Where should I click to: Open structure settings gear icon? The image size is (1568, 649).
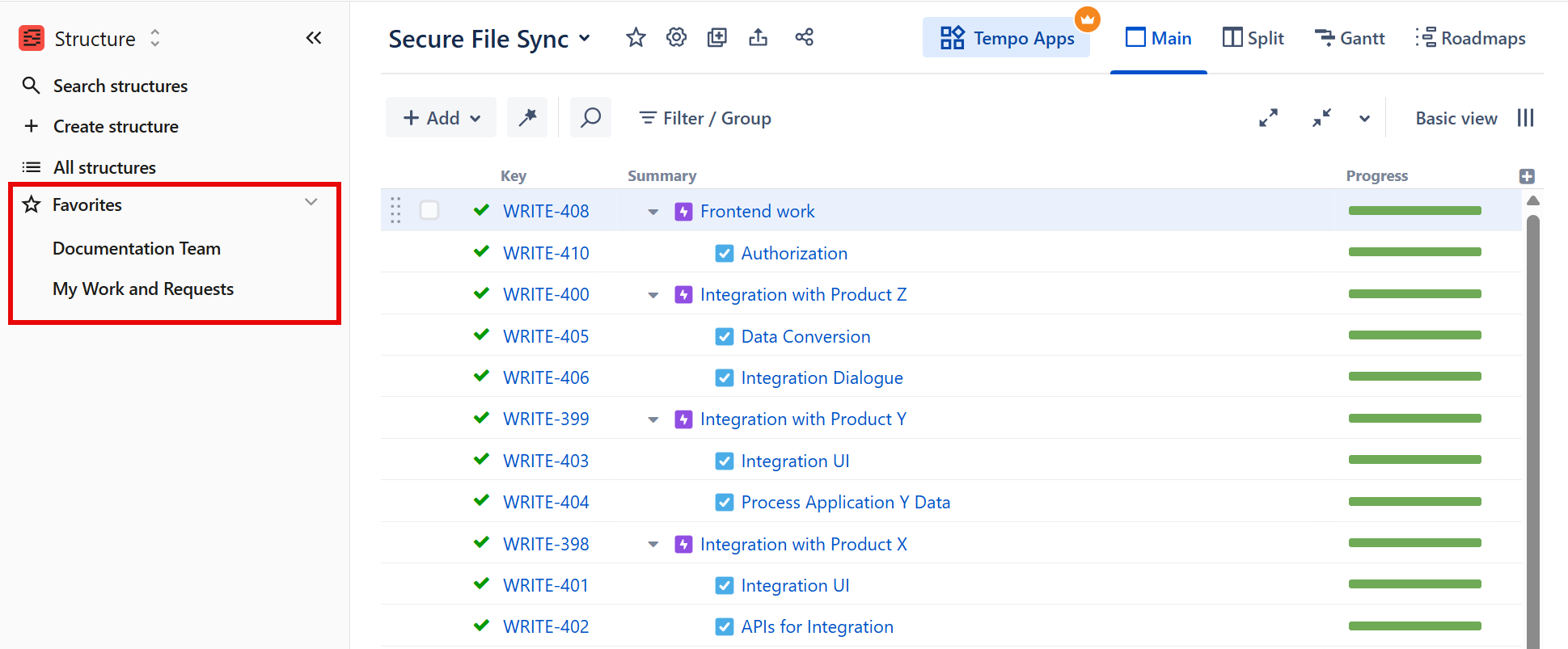click(x=676, y=38)
